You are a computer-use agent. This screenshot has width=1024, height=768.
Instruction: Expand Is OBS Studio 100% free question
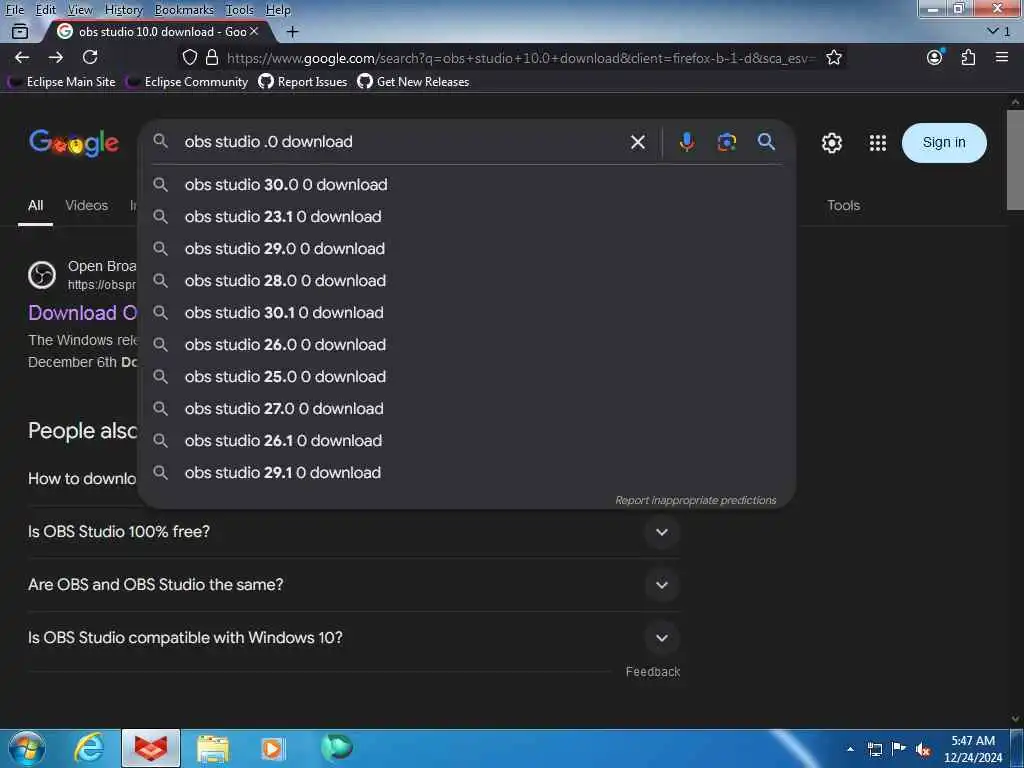(354, 532)
